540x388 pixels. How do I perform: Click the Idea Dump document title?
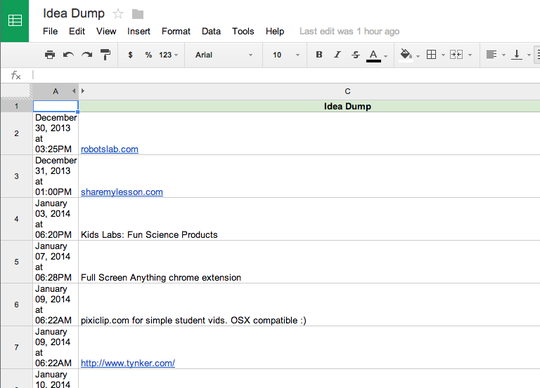pos(74,14)
